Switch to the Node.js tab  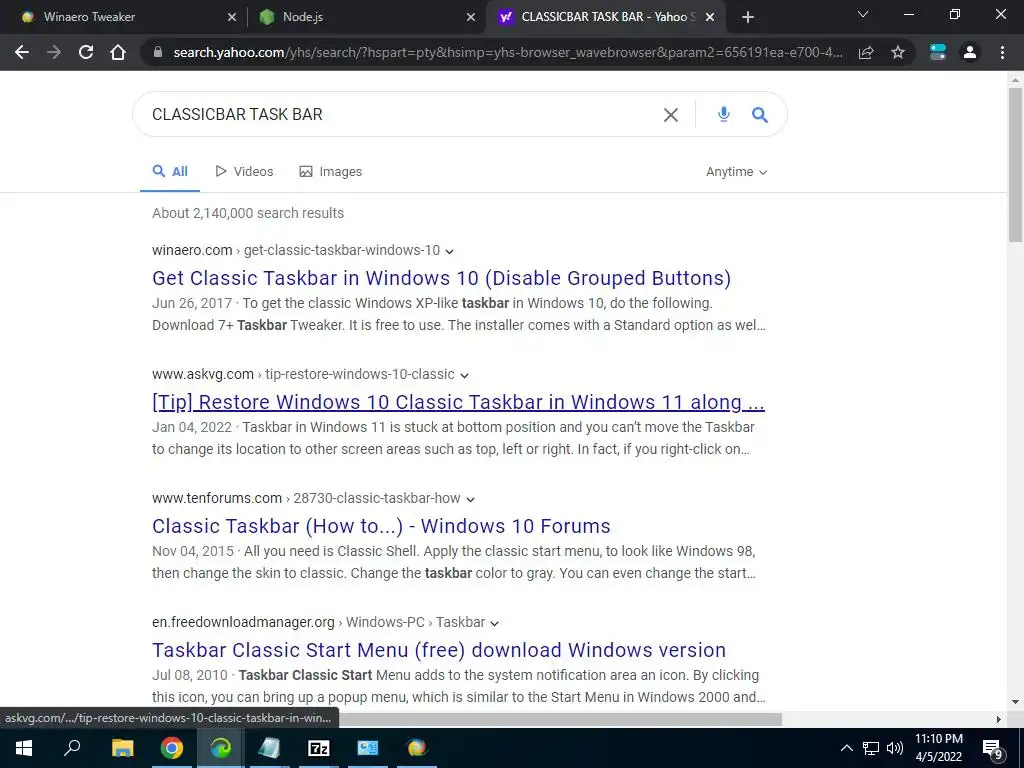click(367, 17)
